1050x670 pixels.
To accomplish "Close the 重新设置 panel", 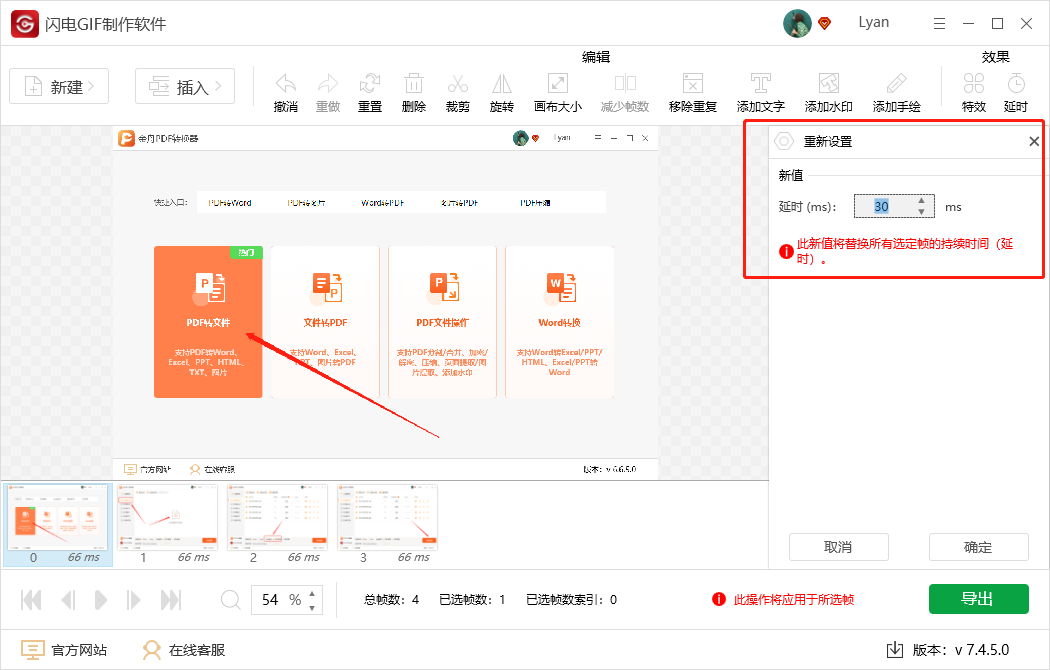I will pos(1034,141).
